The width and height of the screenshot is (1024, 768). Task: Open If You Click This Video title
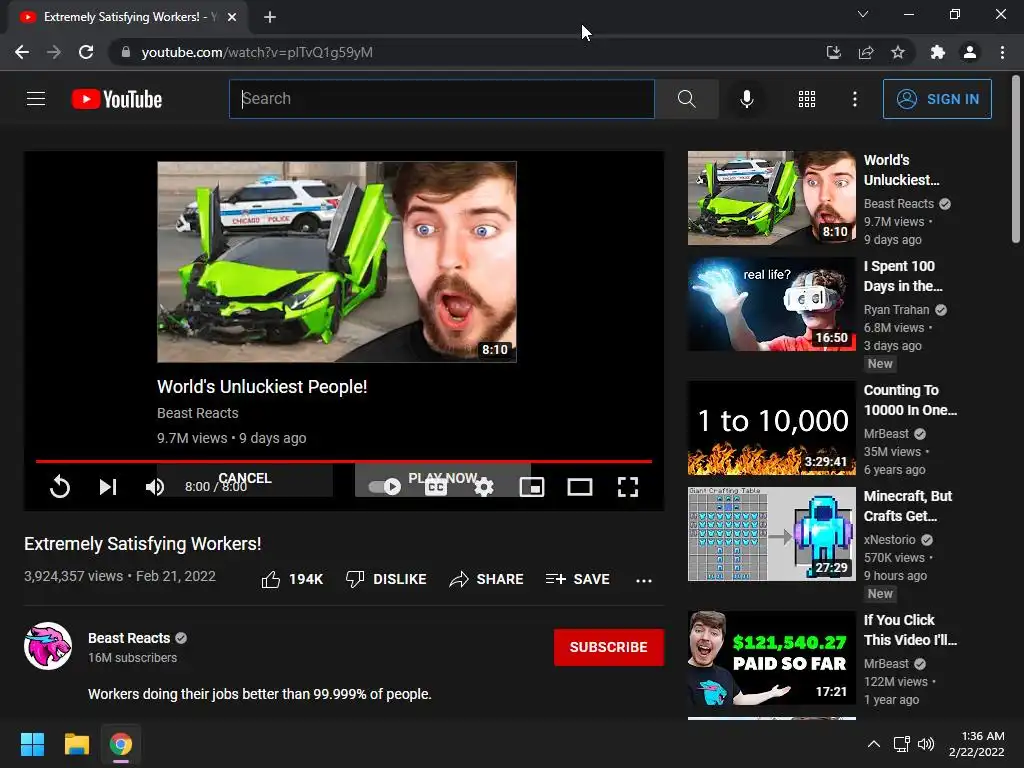[x=910, y=630]
